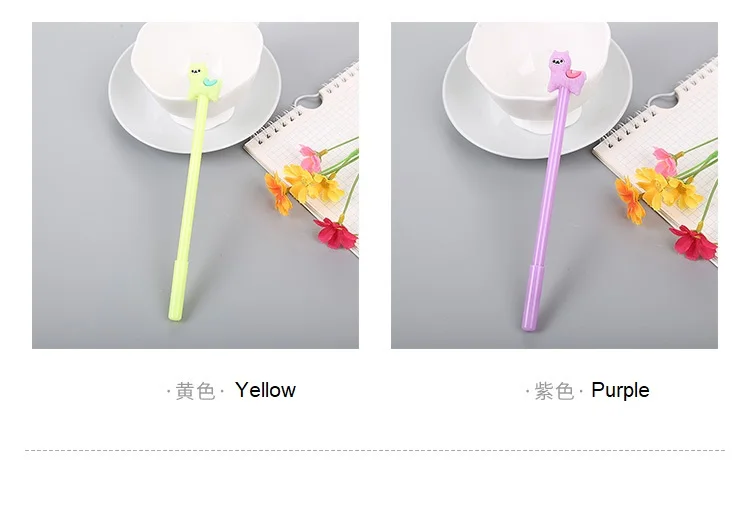Open the yellow pen product photo

click(195, 185)
